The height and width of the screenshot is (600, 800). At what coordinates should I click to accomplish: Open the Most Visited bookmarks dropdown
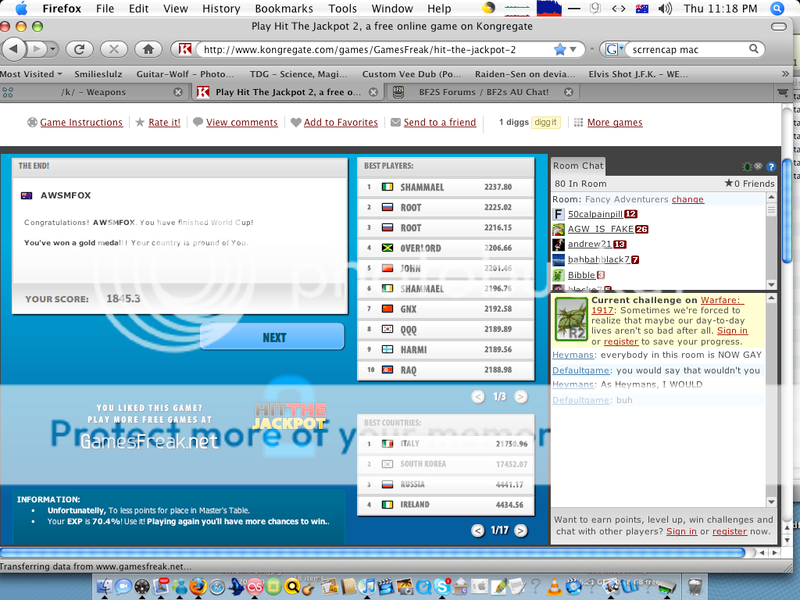(x=31, y=74)
